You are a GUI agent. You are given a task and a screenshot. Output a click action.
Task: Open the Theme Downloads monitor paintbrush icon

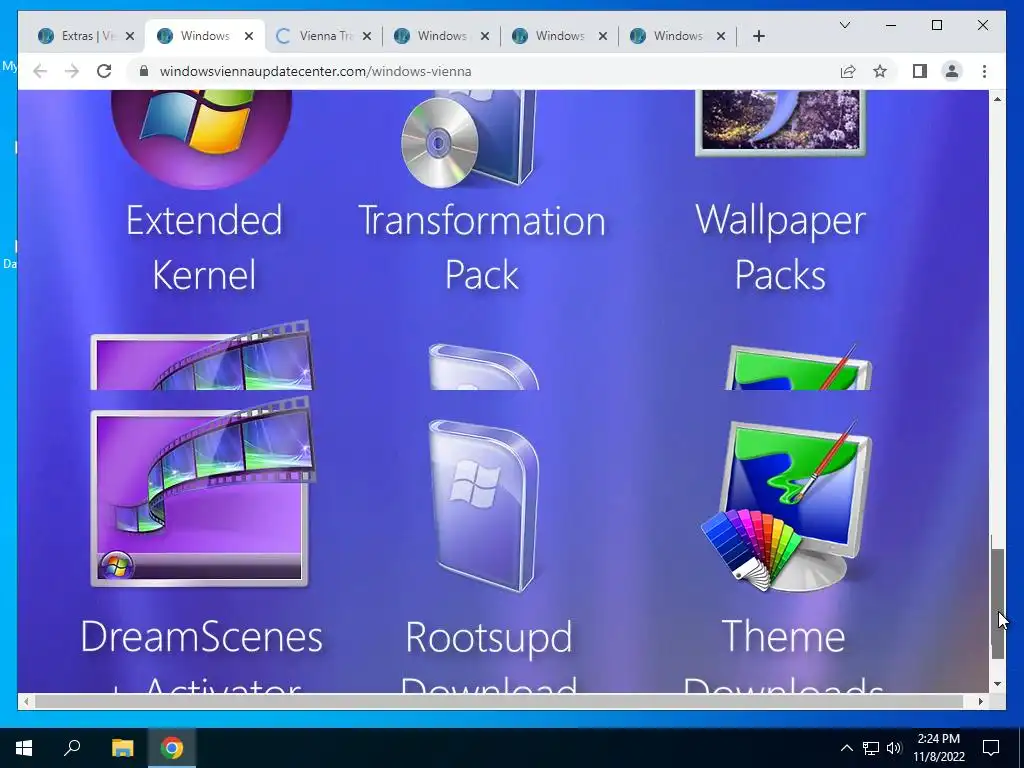coord(788,506)
